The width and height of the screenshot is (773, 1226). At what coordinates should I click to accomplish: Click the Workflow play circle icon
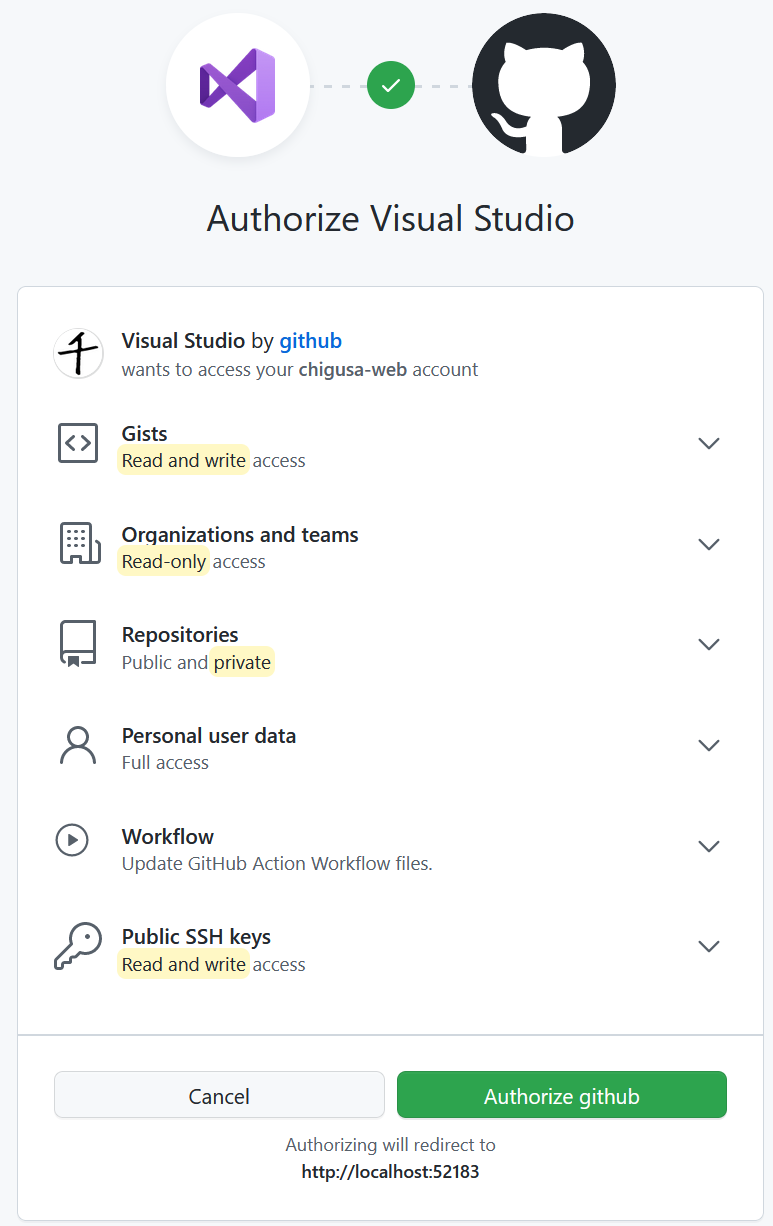click(72, 839)
